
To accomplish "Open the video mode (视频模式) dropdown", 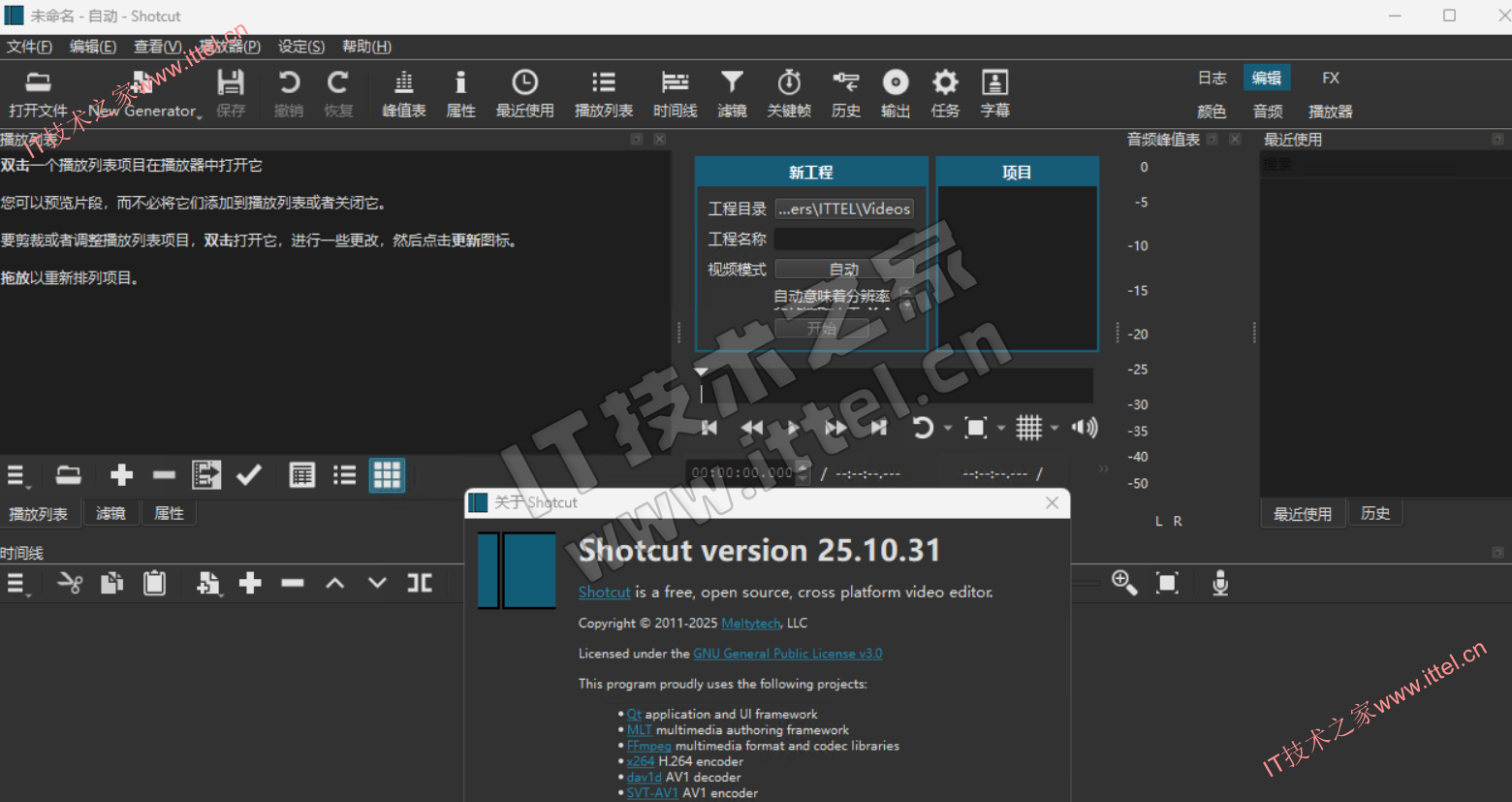I will point(843,269).
